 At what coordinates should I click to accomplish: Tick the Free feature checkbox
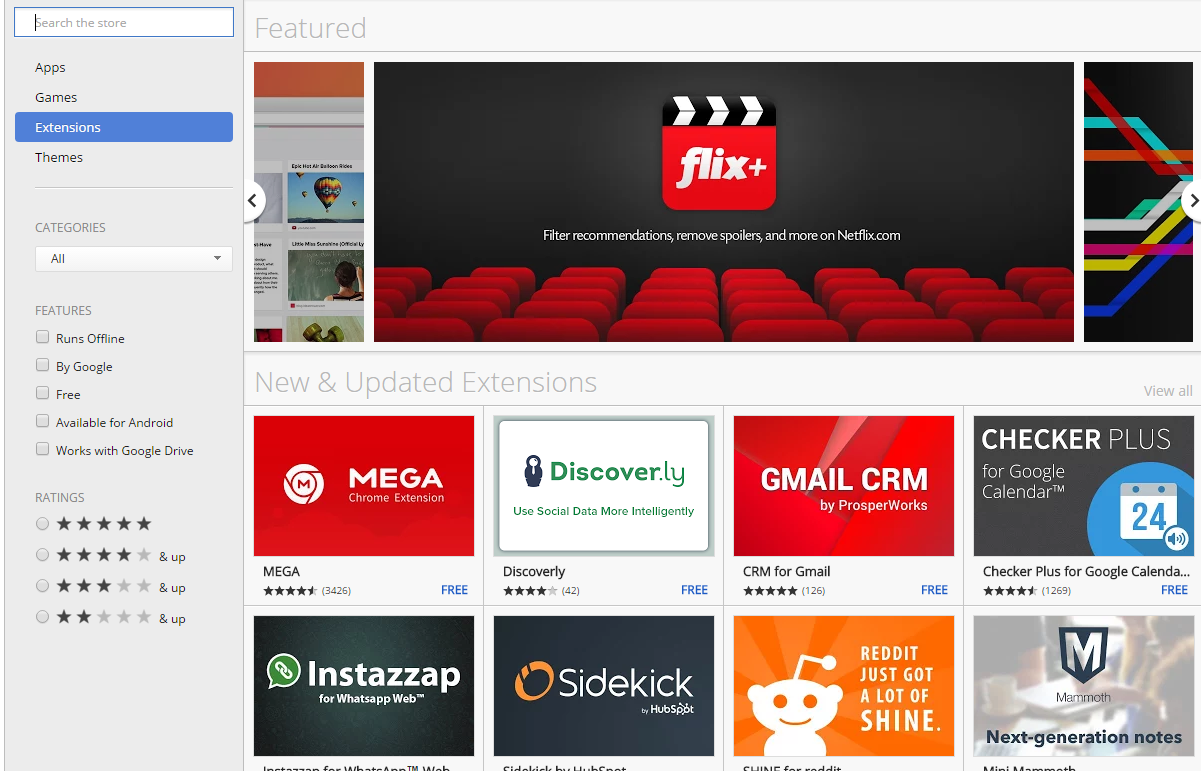[x=42, y=393]
